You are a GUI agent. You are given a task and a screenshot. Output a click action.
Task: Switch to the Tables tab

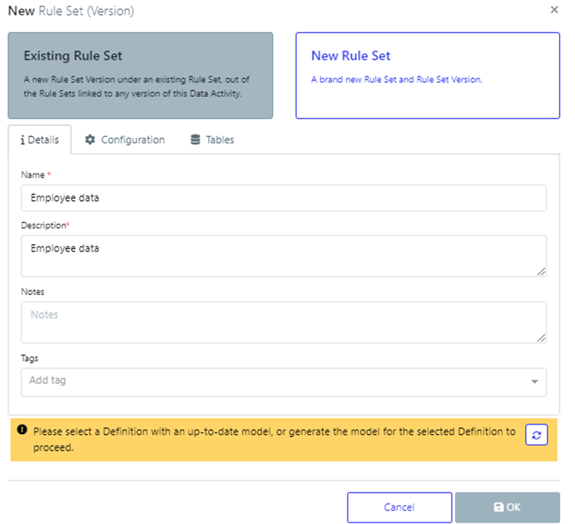click(x=212, y=140)
